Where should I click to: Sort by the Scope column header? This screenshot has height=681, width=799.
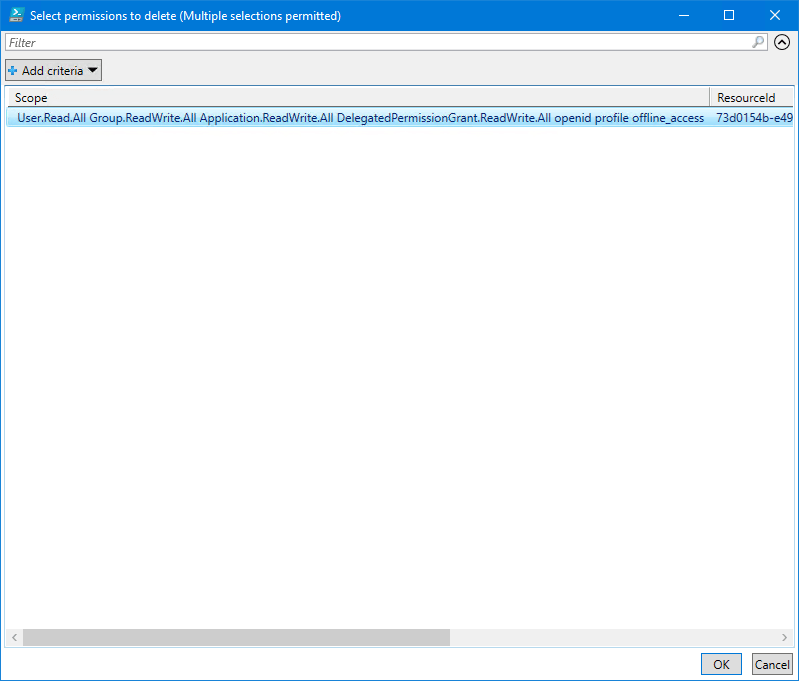pyautogui.click(x=358, y=98)
